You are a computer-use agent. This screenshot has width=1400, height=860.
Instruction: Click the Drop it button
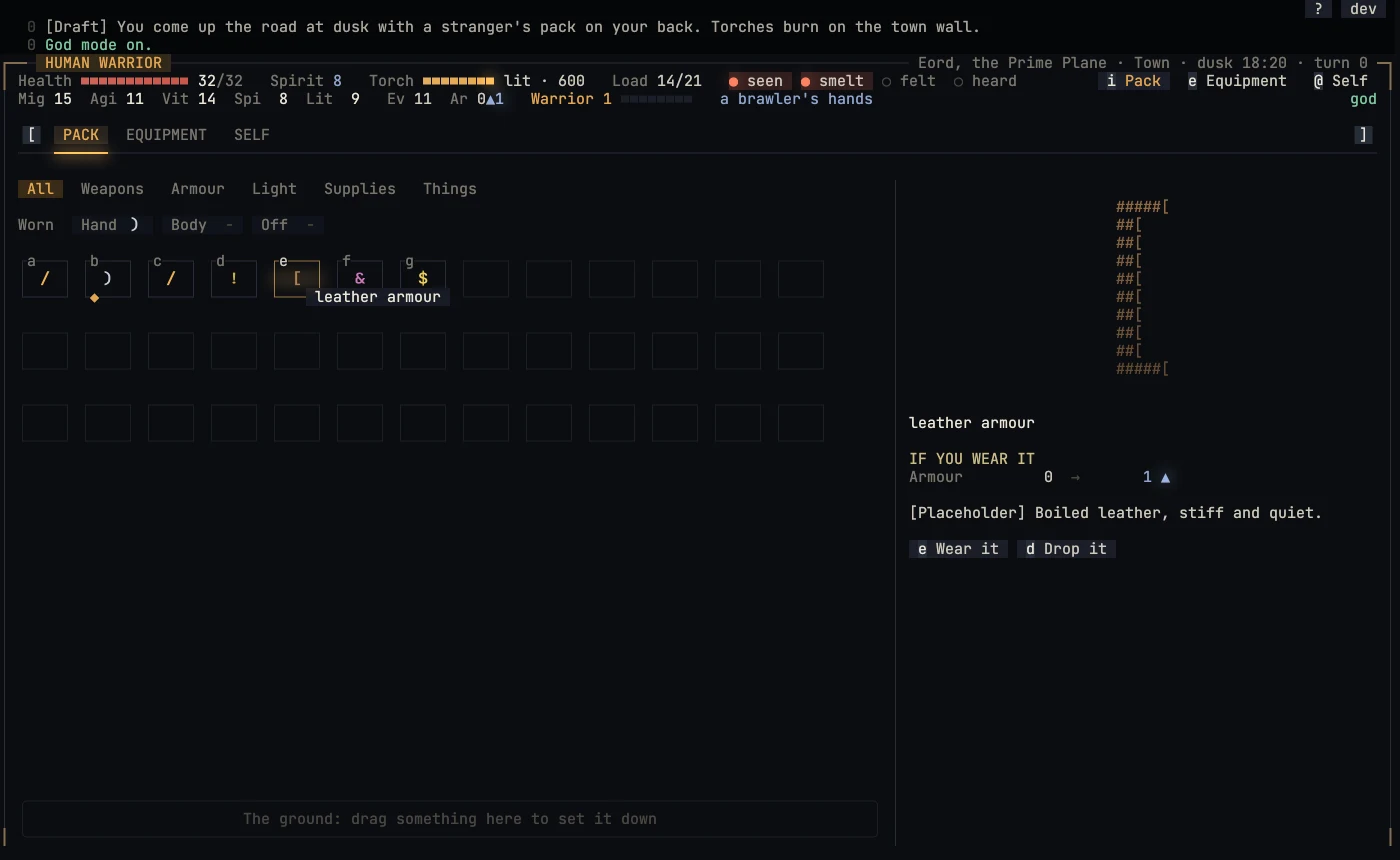pyautogui.click(x=1066, y=549)
